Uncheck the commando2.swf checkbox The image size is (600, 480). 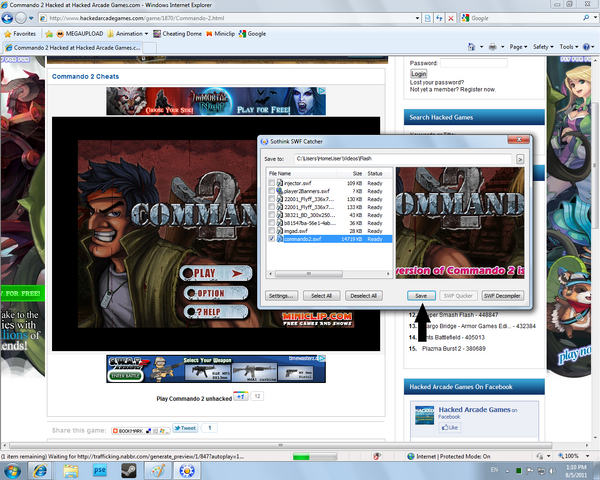click(x=271, y=239)
